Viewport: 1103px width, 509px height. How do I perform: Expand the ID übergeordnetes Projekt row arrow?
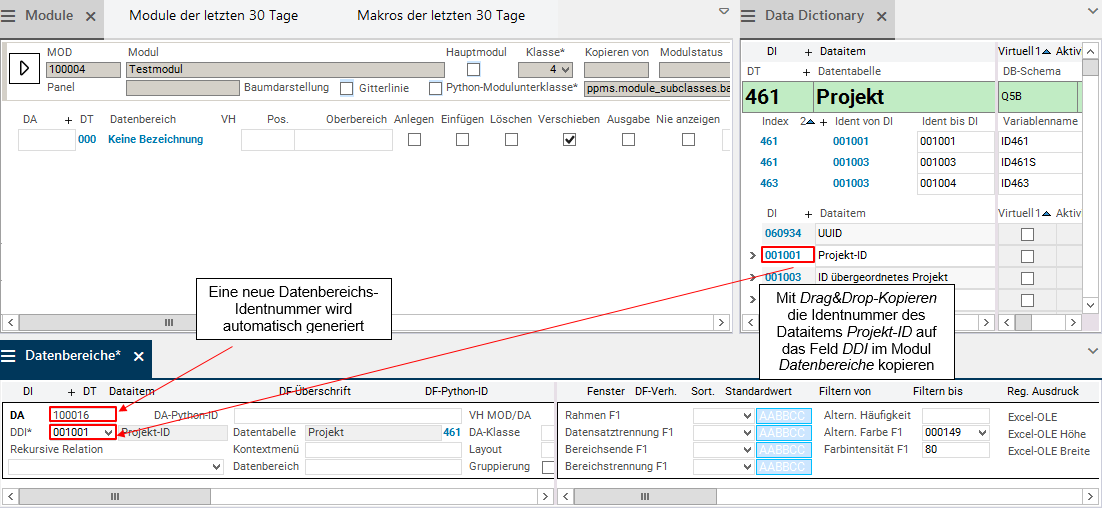753,278
